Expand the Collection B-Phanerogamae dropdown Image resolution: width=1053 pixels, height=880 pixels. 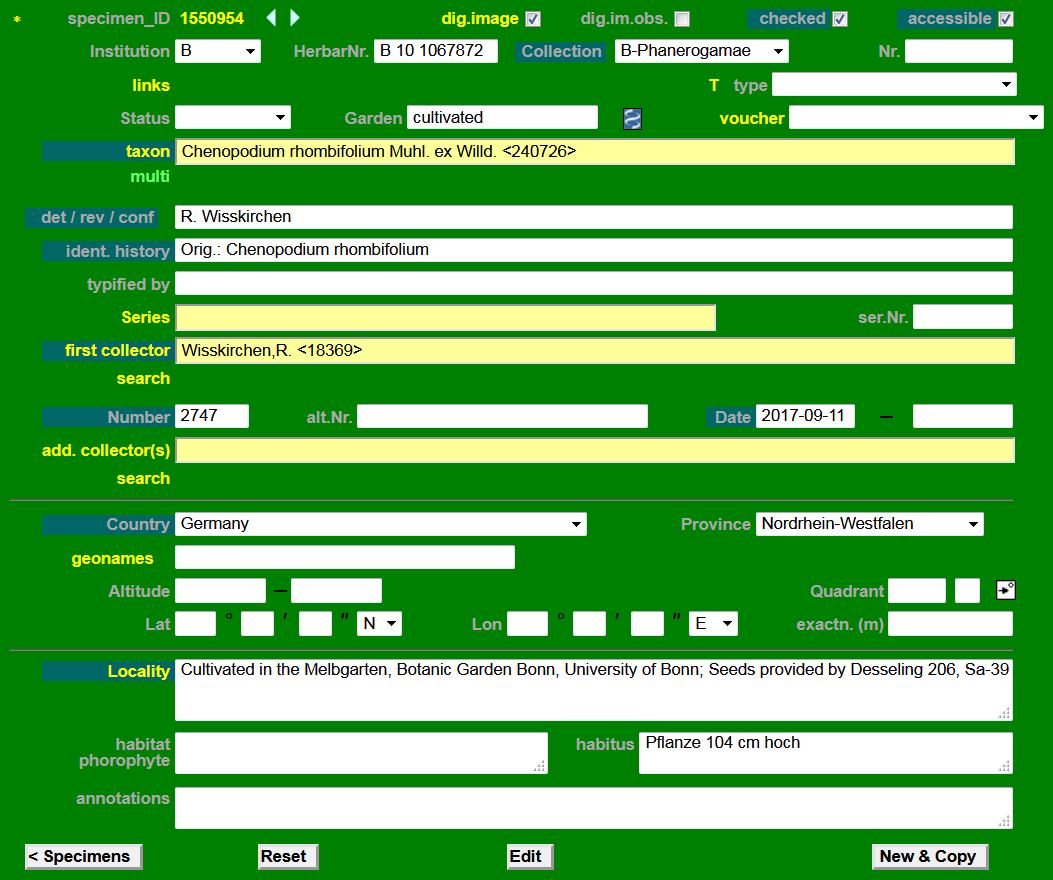point(701,51)
